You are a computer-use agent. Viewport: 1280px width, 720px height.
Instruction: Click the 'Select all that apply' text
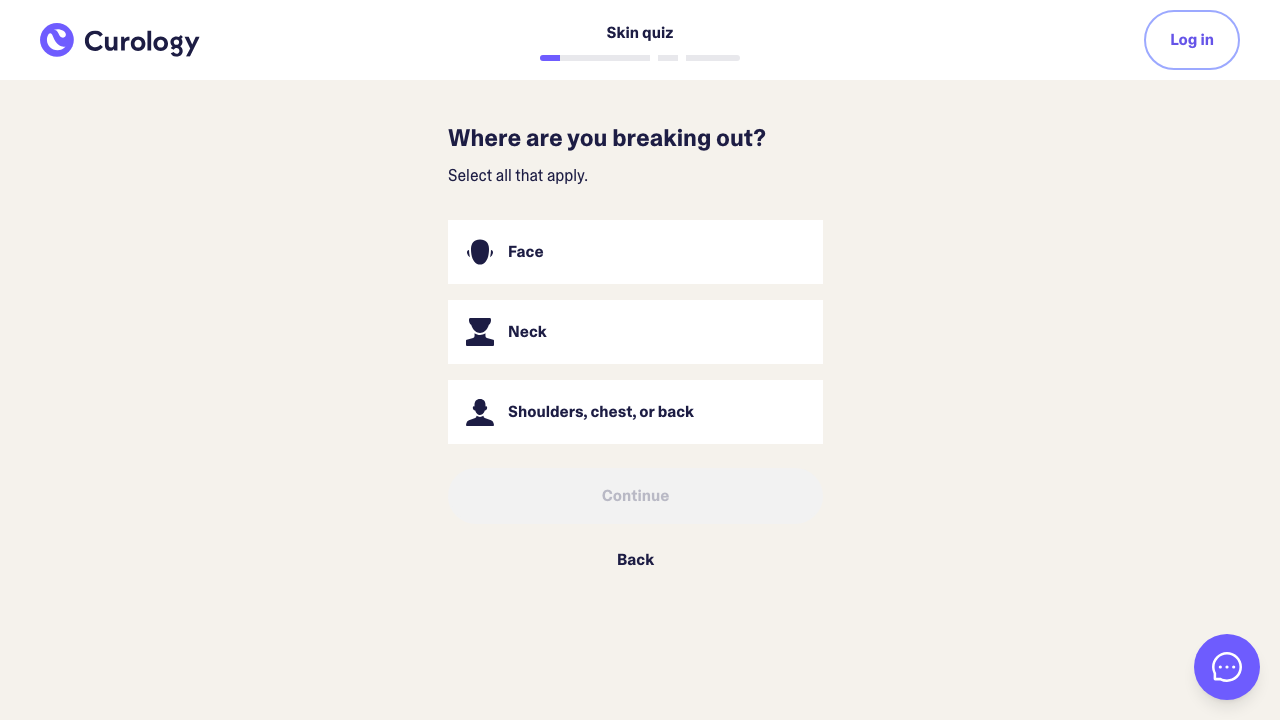click(518, 176)
